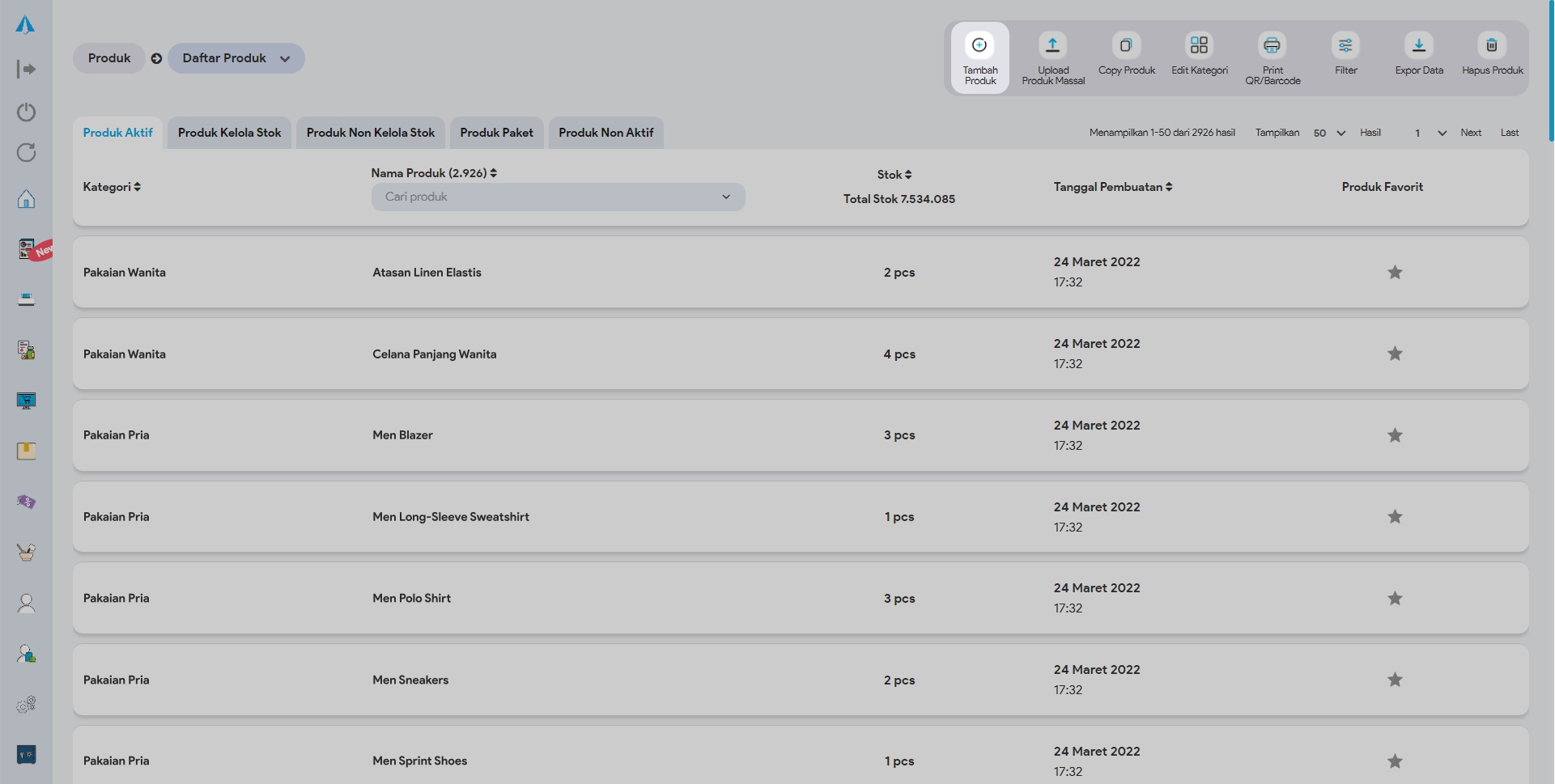Switch to Produk Non Aktif tab
Screen dimensions: 1555x784
pyautogui.click(x=605, y=133)
